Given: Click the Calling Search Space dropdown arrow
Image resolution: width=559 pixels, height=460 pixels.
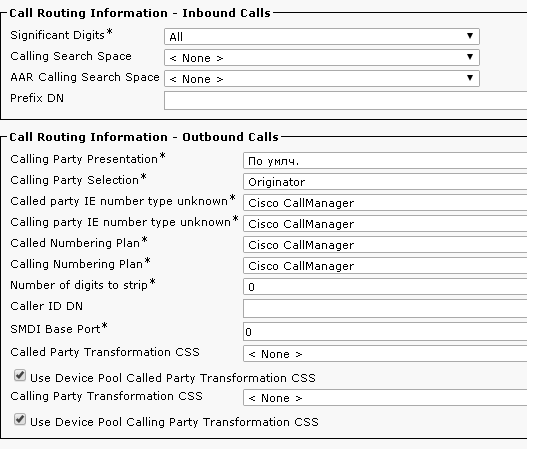Looking at the screenshot, I should coord(470,57).
